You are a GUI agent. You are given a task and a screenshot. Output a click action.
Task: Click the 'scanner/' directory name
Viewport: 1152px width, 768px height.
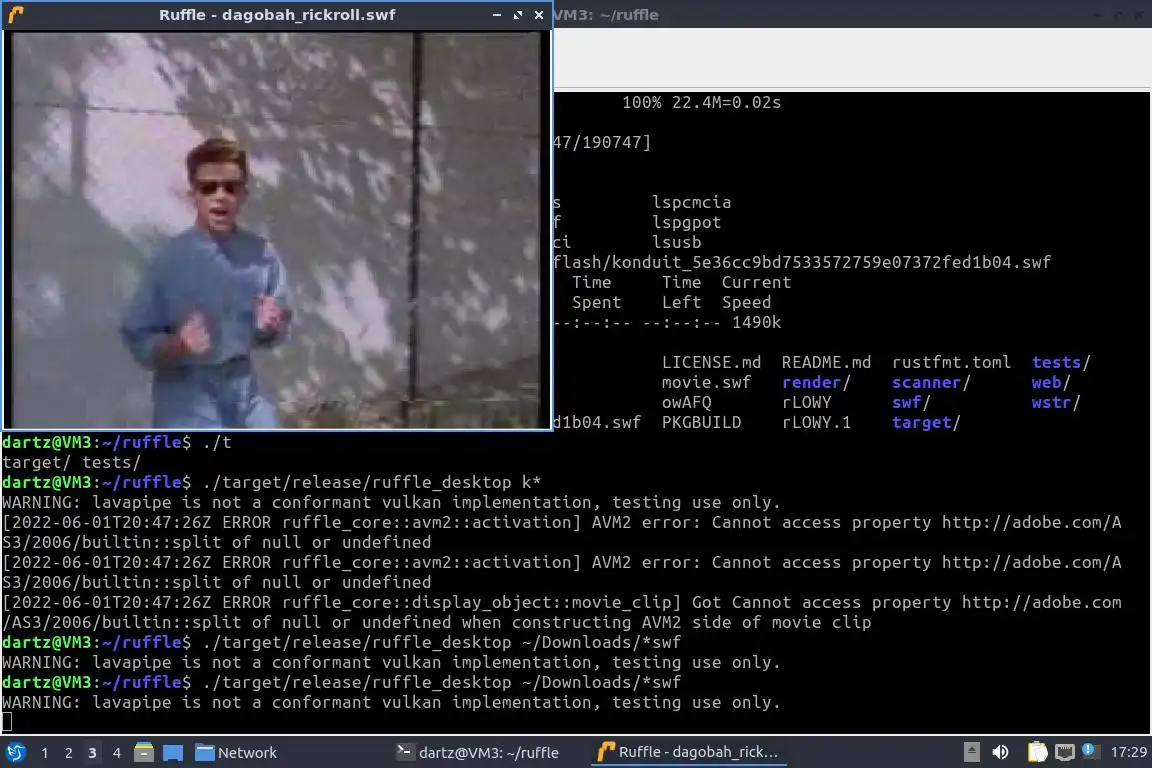click(931, 382)
